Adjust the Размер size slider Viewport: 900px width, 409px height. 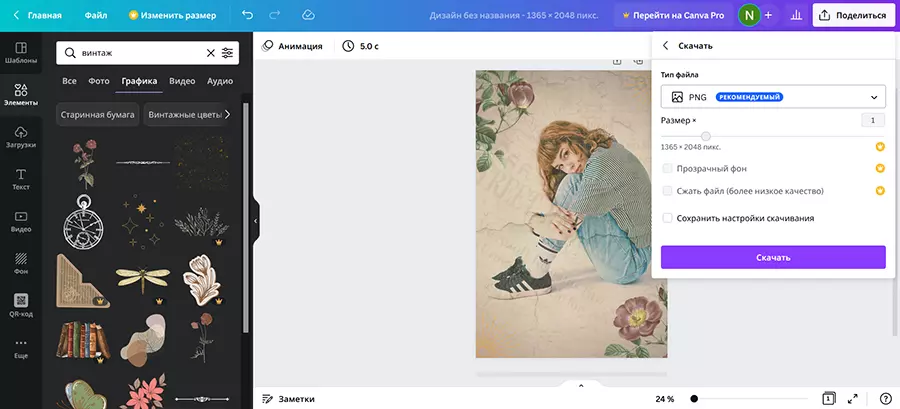[706, 136]
